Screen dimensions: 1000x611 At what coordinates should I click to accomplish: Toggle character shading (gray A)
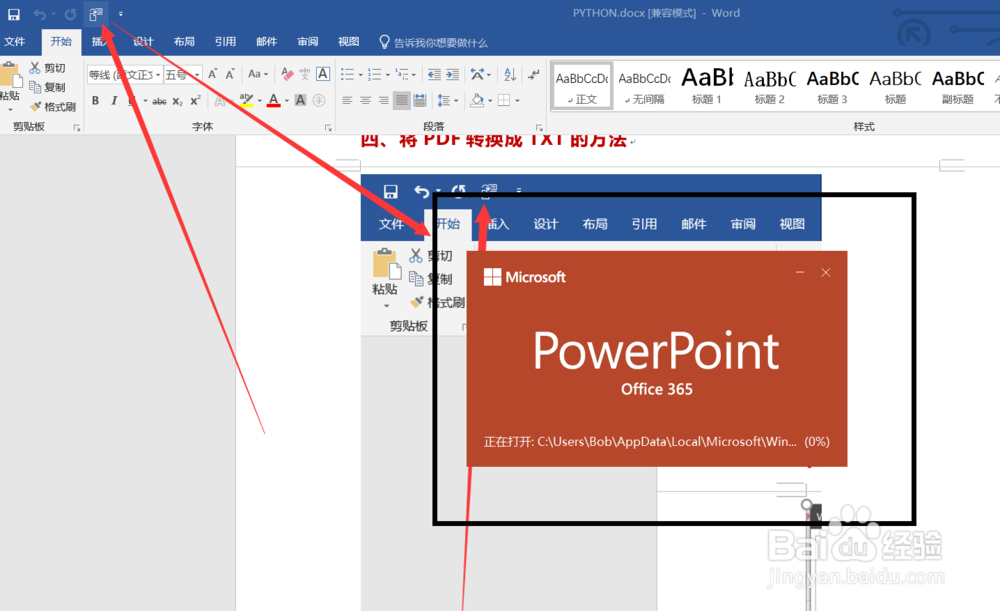point(300,100)
